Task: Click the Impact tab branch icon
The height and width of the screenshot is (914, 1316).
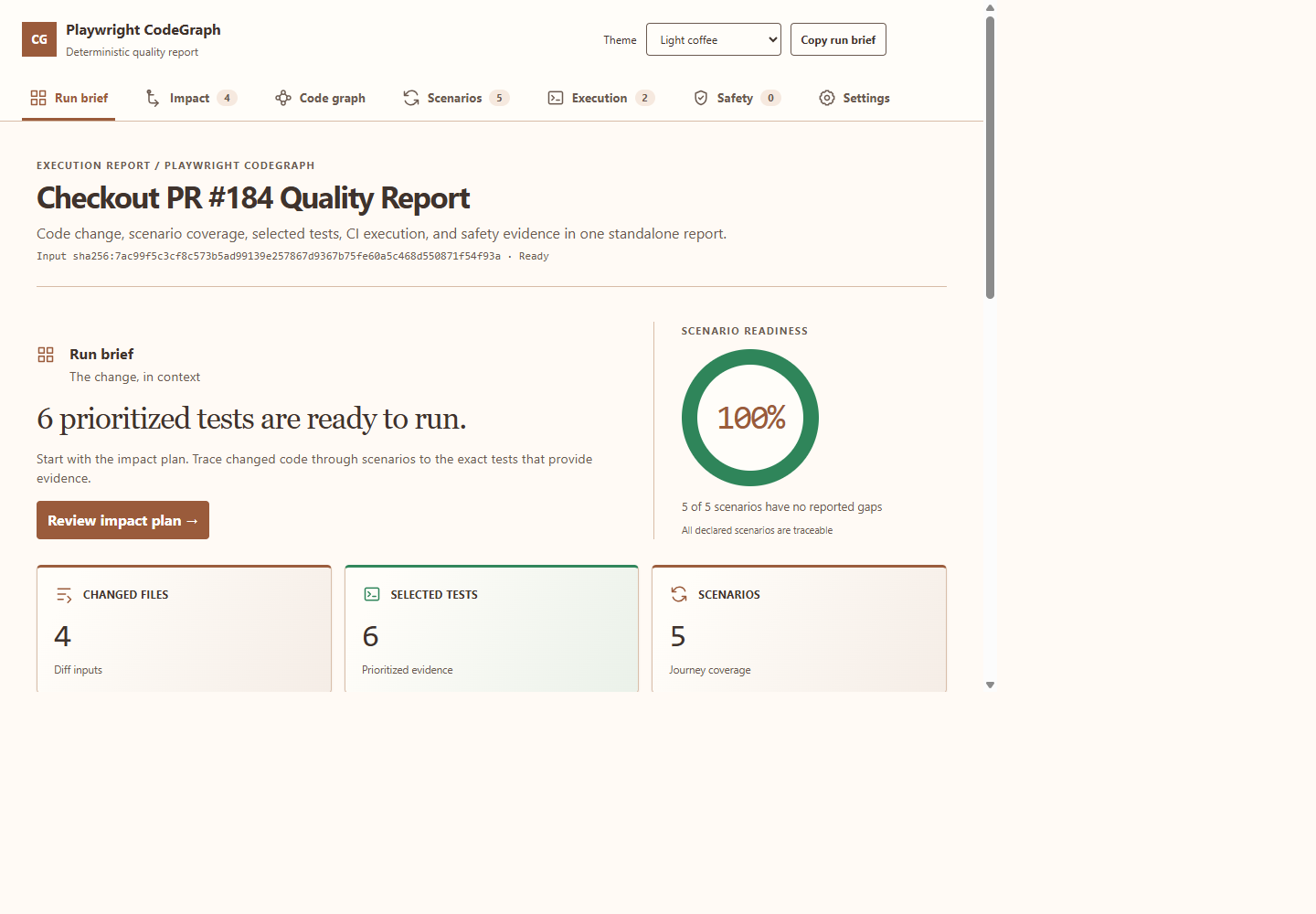Action: pyautogui.click(x=153, y=98)
